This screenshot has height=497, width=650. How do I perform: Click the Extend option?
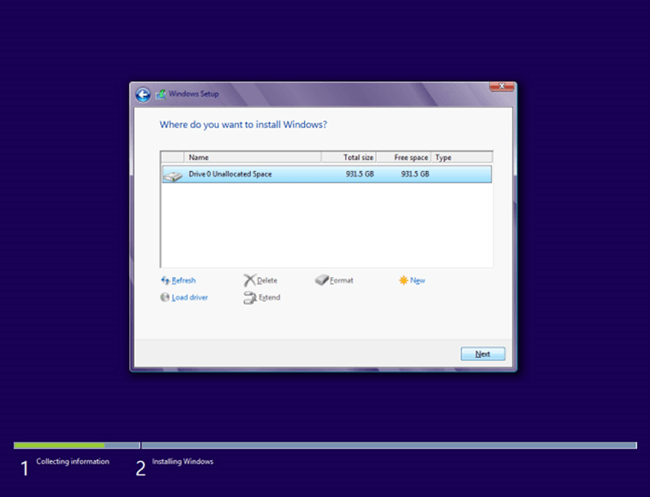[269, 298]
